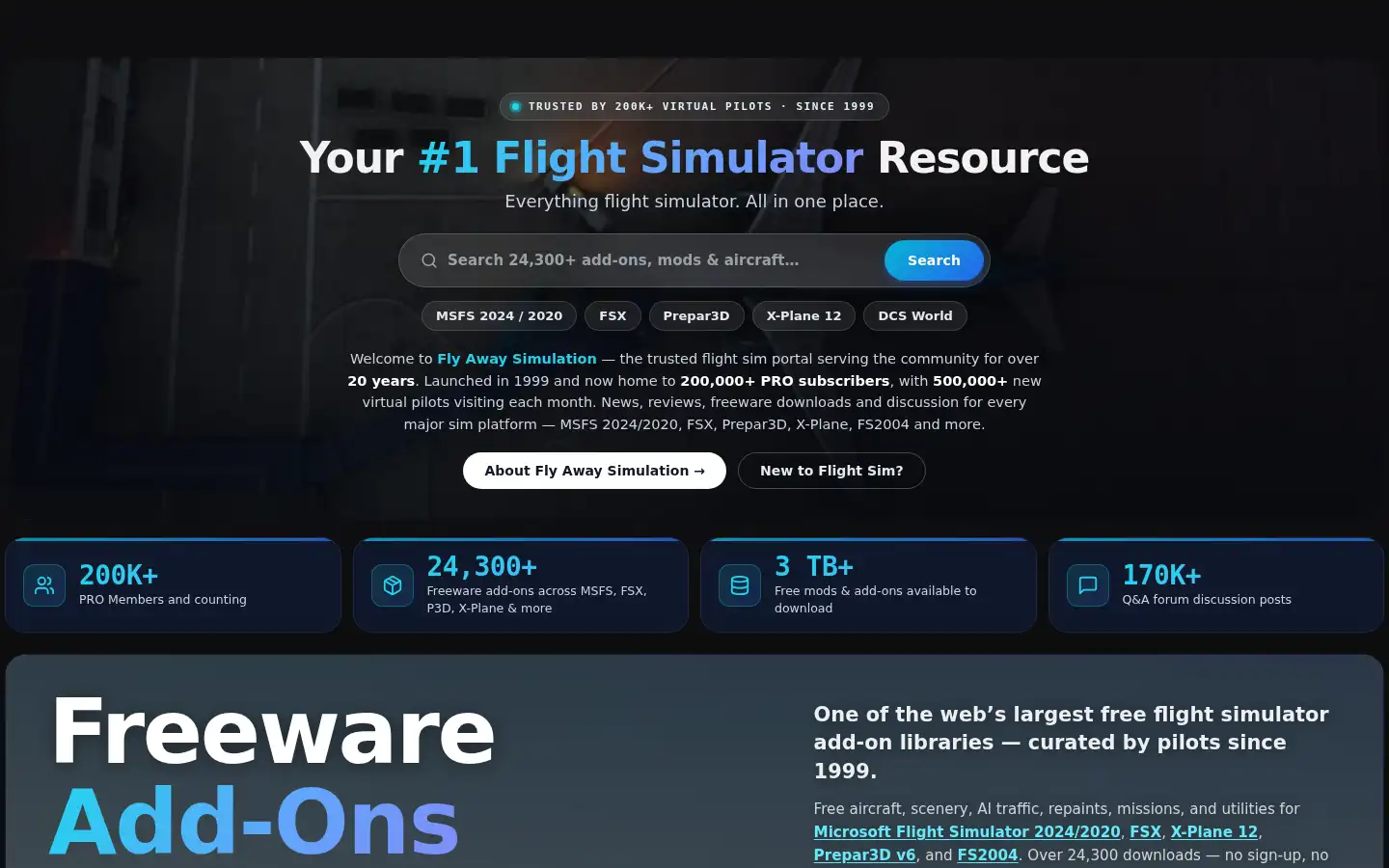Open Microsoft Flight Simulator 2024/2020 link
Screen dimensions: 1389x868
(967, 831)
